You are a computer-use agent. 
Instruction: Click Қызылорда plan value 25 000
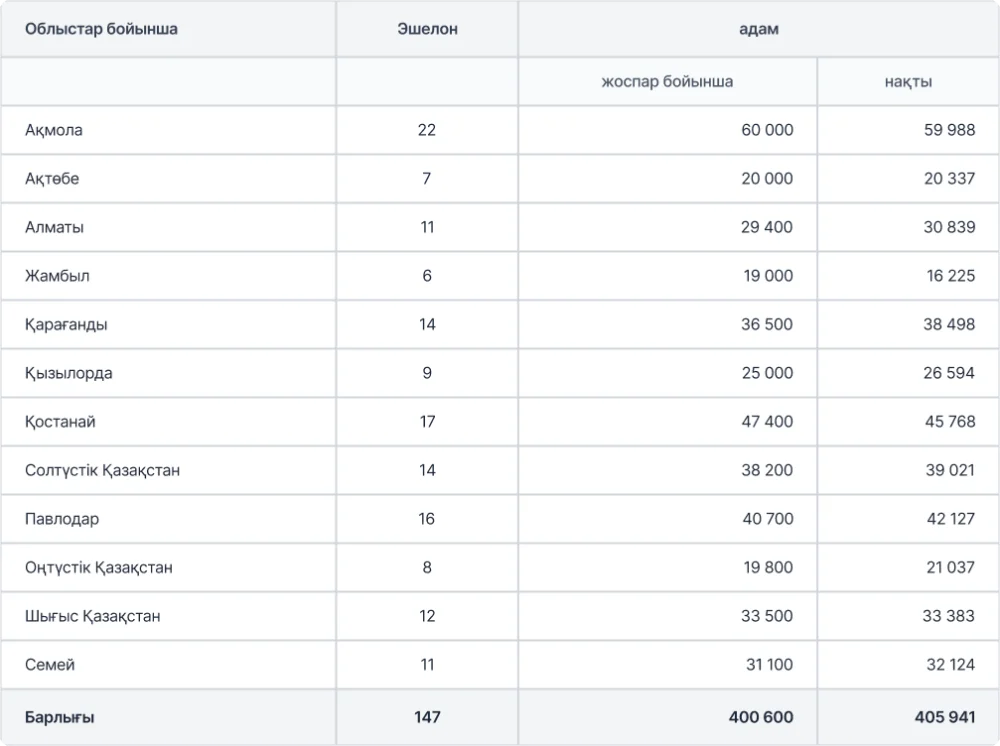pyautogui.click(x=767, y=373)
